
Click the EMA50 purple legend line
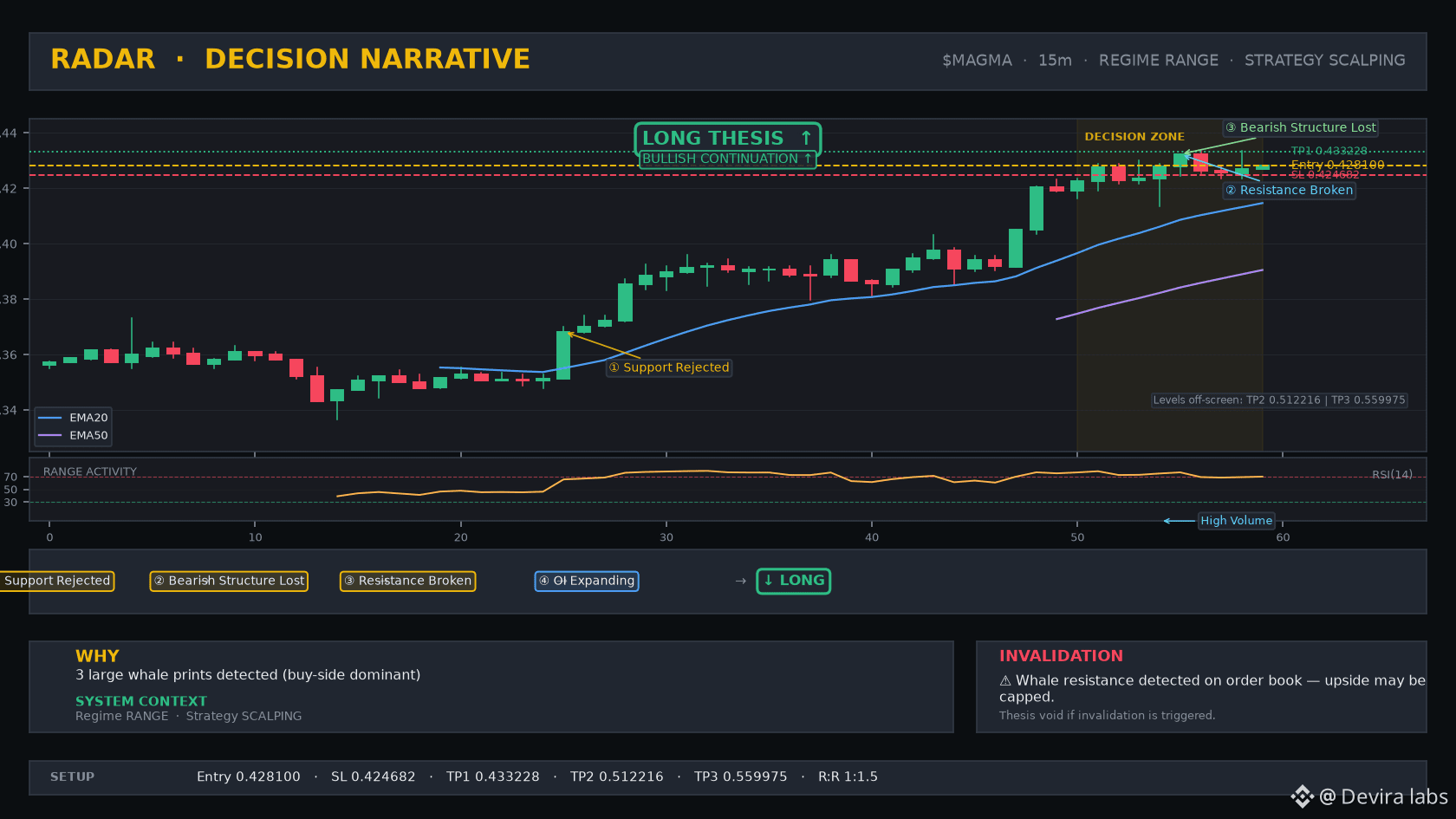[x=50, y=436]
